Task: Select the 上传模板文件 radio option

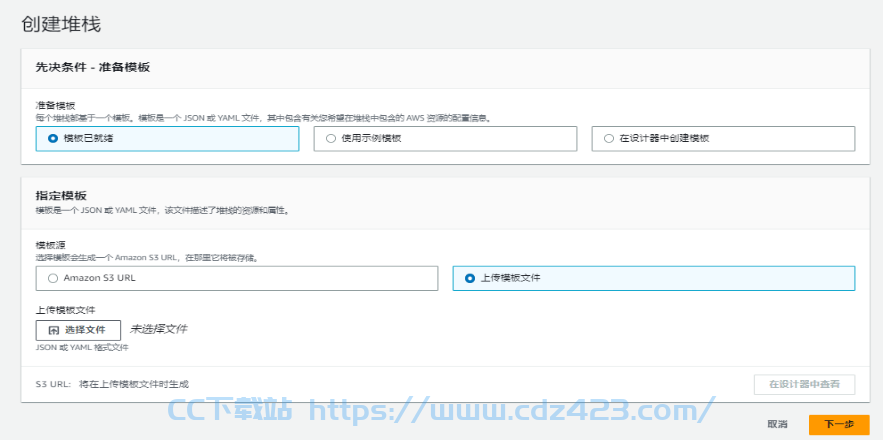Action: point(654,278)
